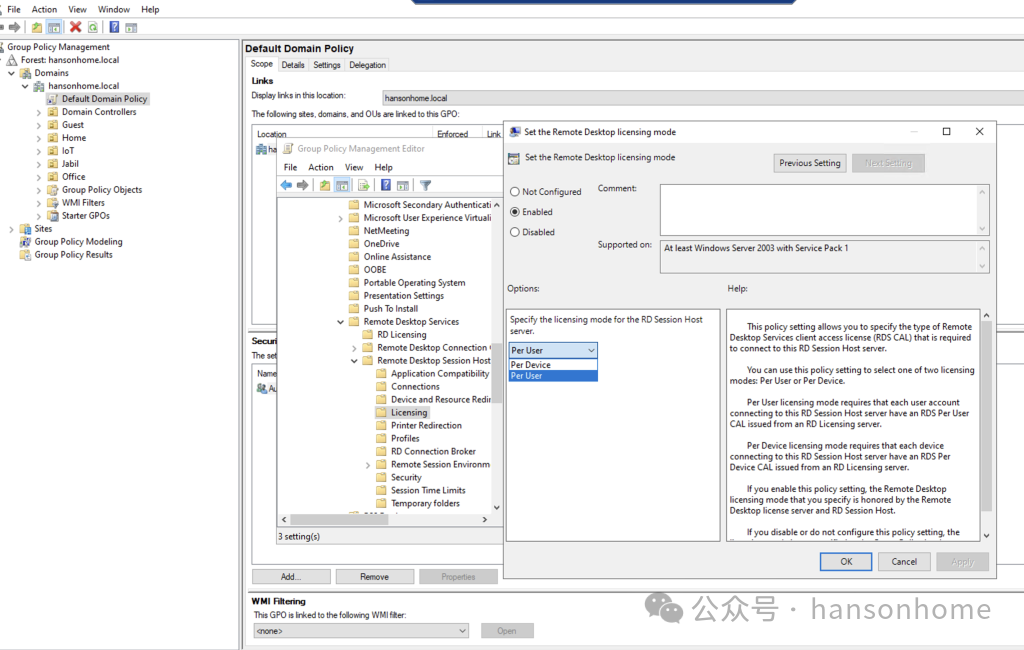
Task: Set the policy to Disabled
Action: click(515, 232)
